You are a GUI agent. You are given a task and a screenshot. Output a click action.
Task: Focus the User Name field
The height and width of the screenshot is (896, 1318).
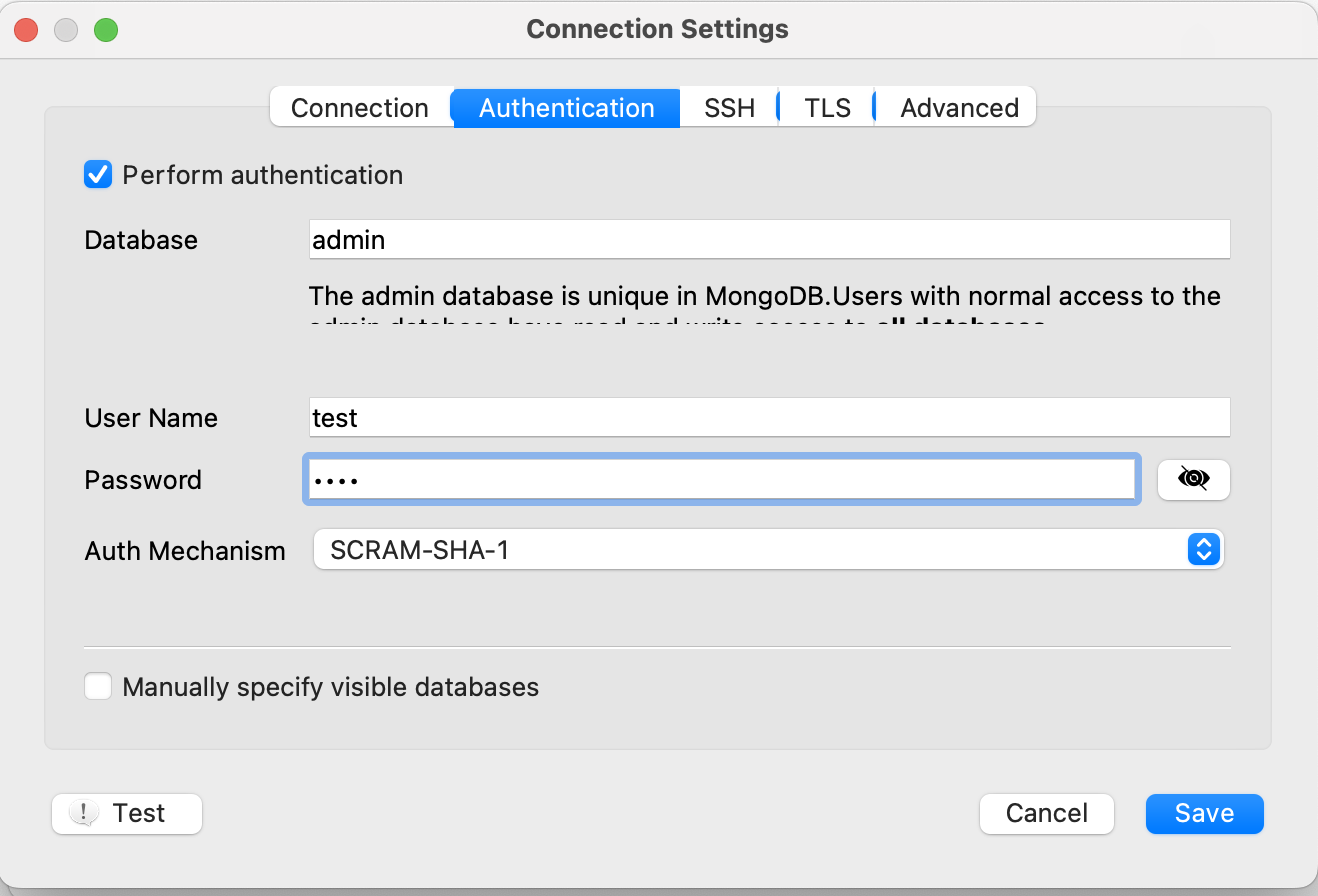(x=769, y=418)
